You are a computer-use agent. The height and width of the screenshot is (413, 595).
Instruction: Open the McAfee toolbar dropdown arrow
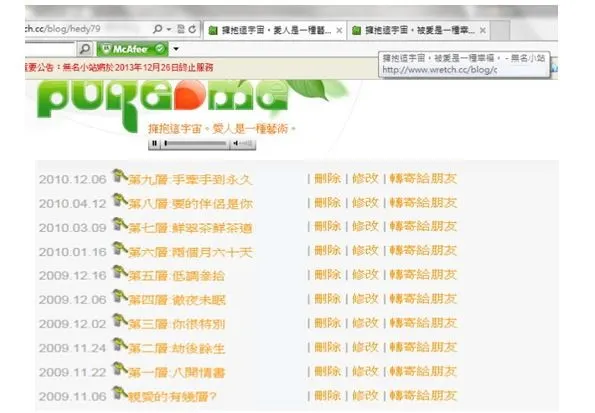pos(176,49)
